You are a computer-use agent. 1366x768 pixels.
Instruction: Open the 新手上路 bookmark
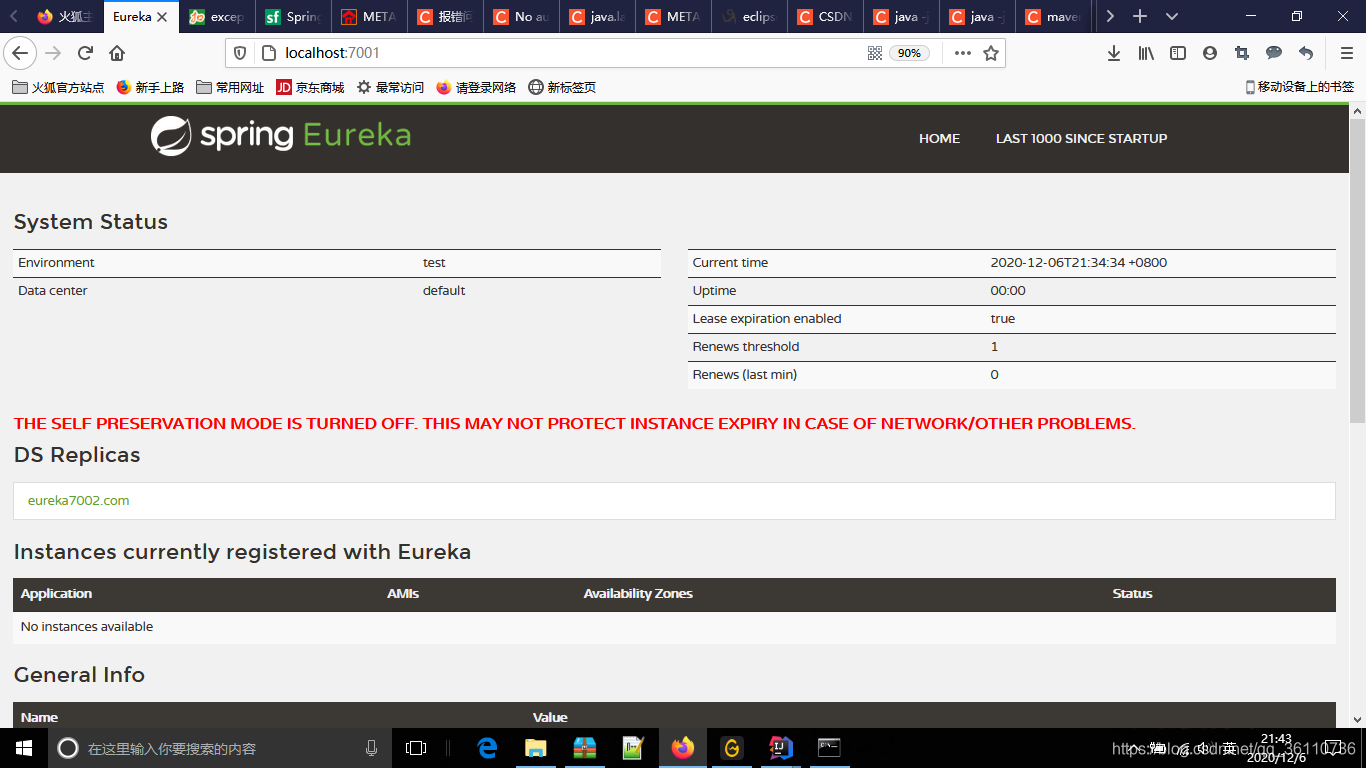pyautogui.click(x=150, y=87)
